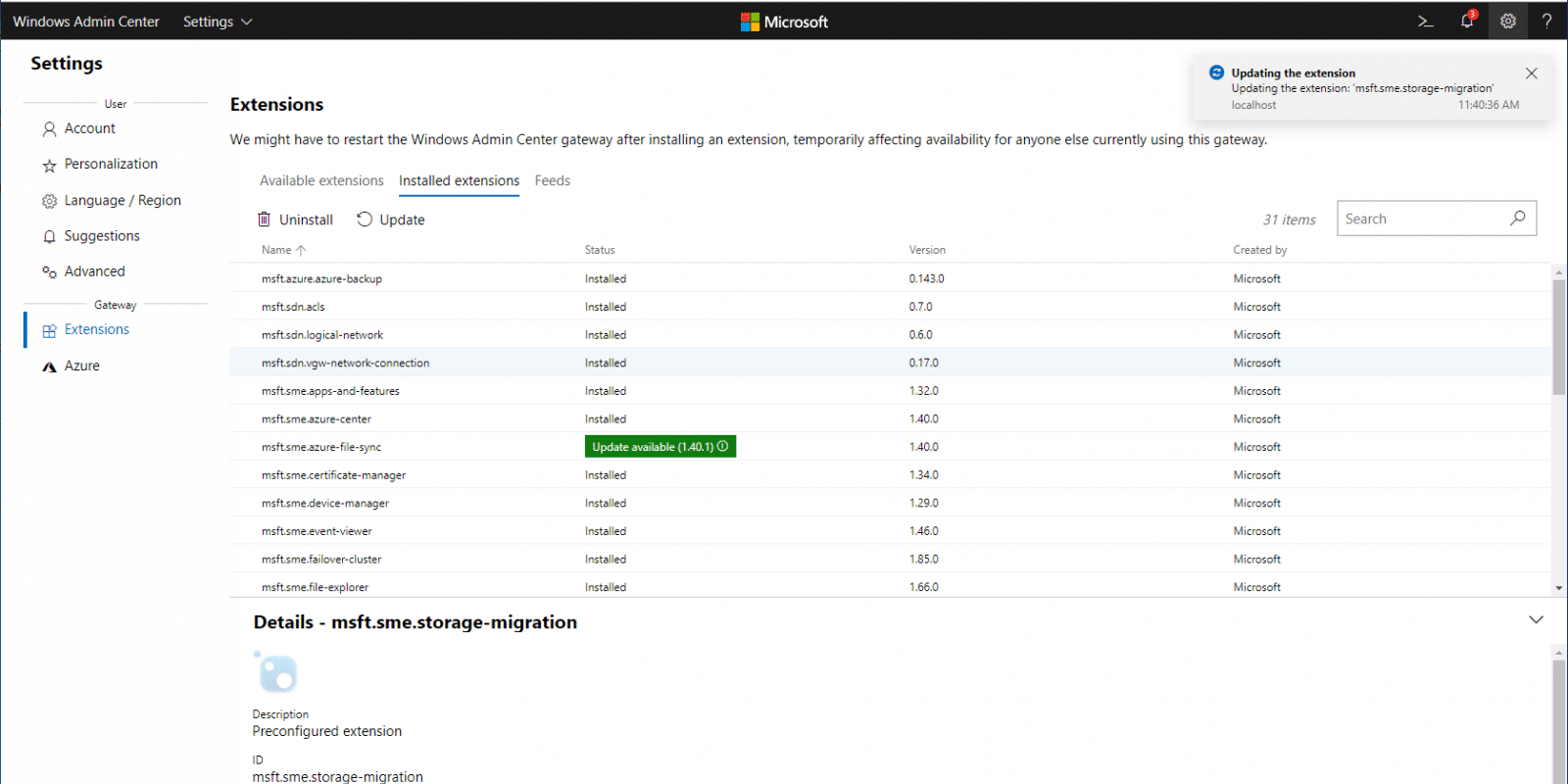Click the Update refresh icon
The width and height of the screenshot is (1568, 784).
pos(365,220)
